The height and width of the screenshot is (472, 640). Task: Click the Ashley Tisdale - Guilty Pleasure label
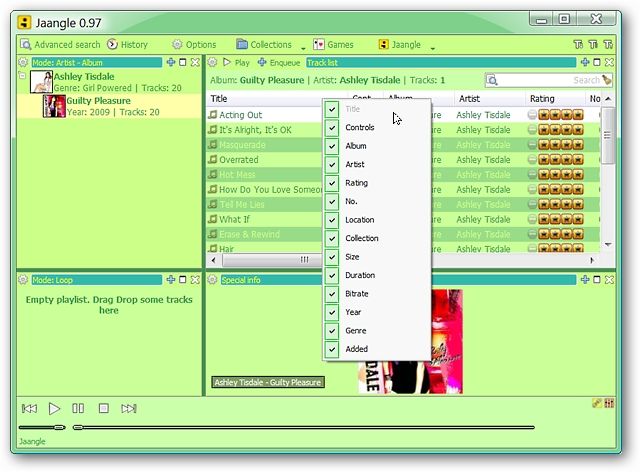pyautogui.click(x=268, y=382)
